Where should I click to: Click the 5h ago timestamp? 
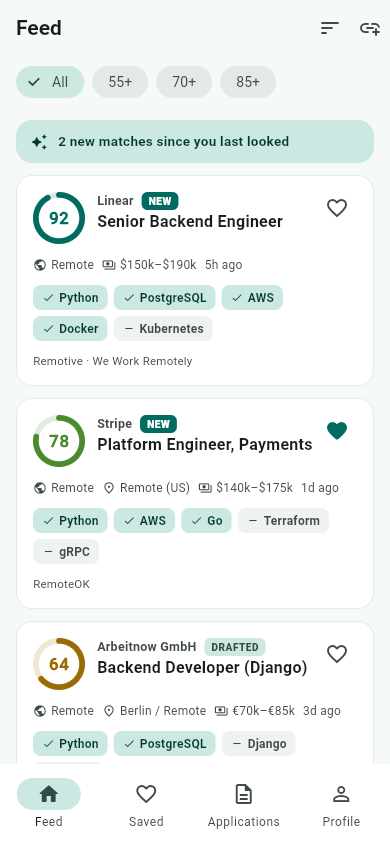(224, 265)
